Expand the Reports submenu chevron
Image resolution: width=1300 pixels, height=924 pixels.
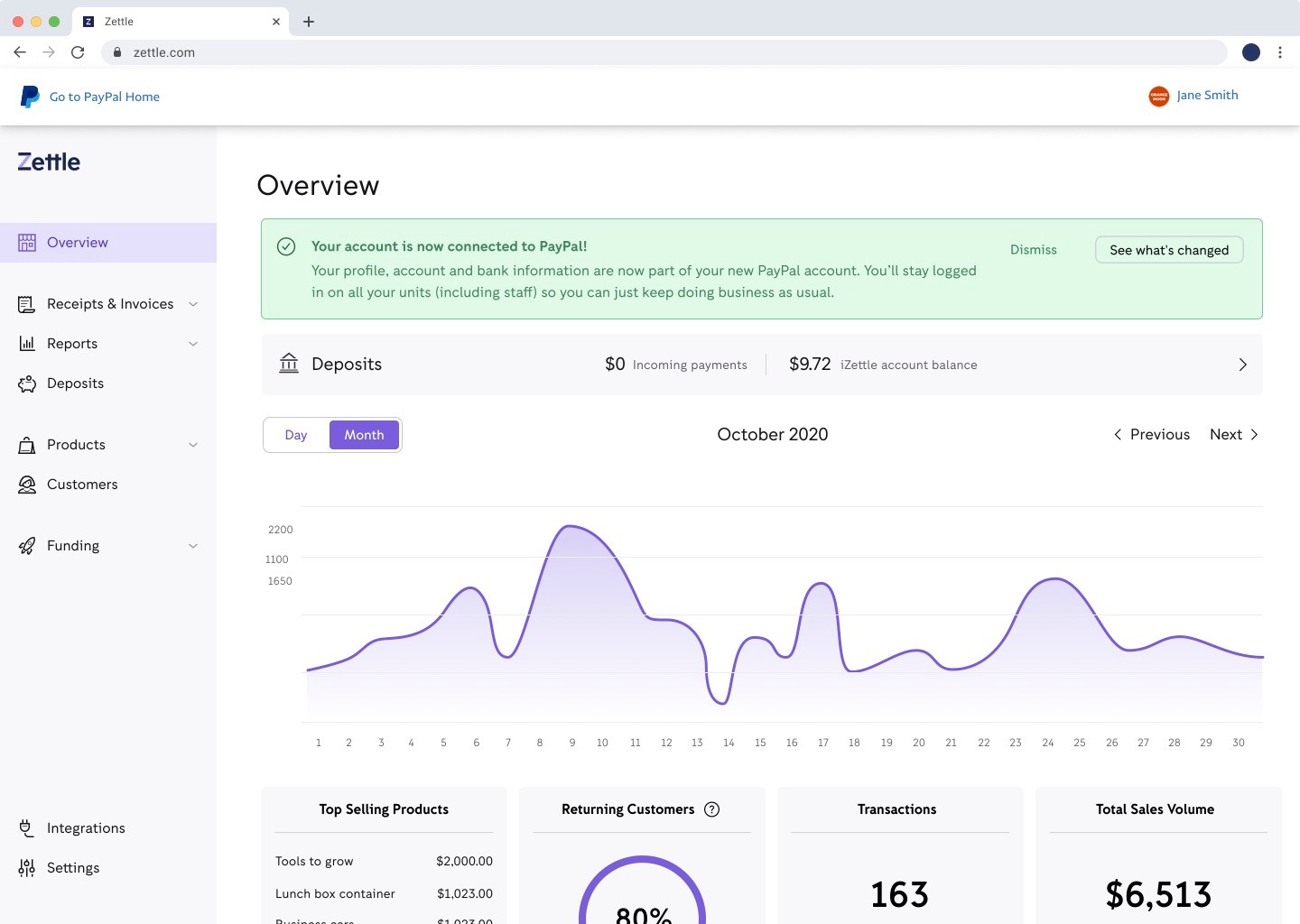click(x=193, y=344)
